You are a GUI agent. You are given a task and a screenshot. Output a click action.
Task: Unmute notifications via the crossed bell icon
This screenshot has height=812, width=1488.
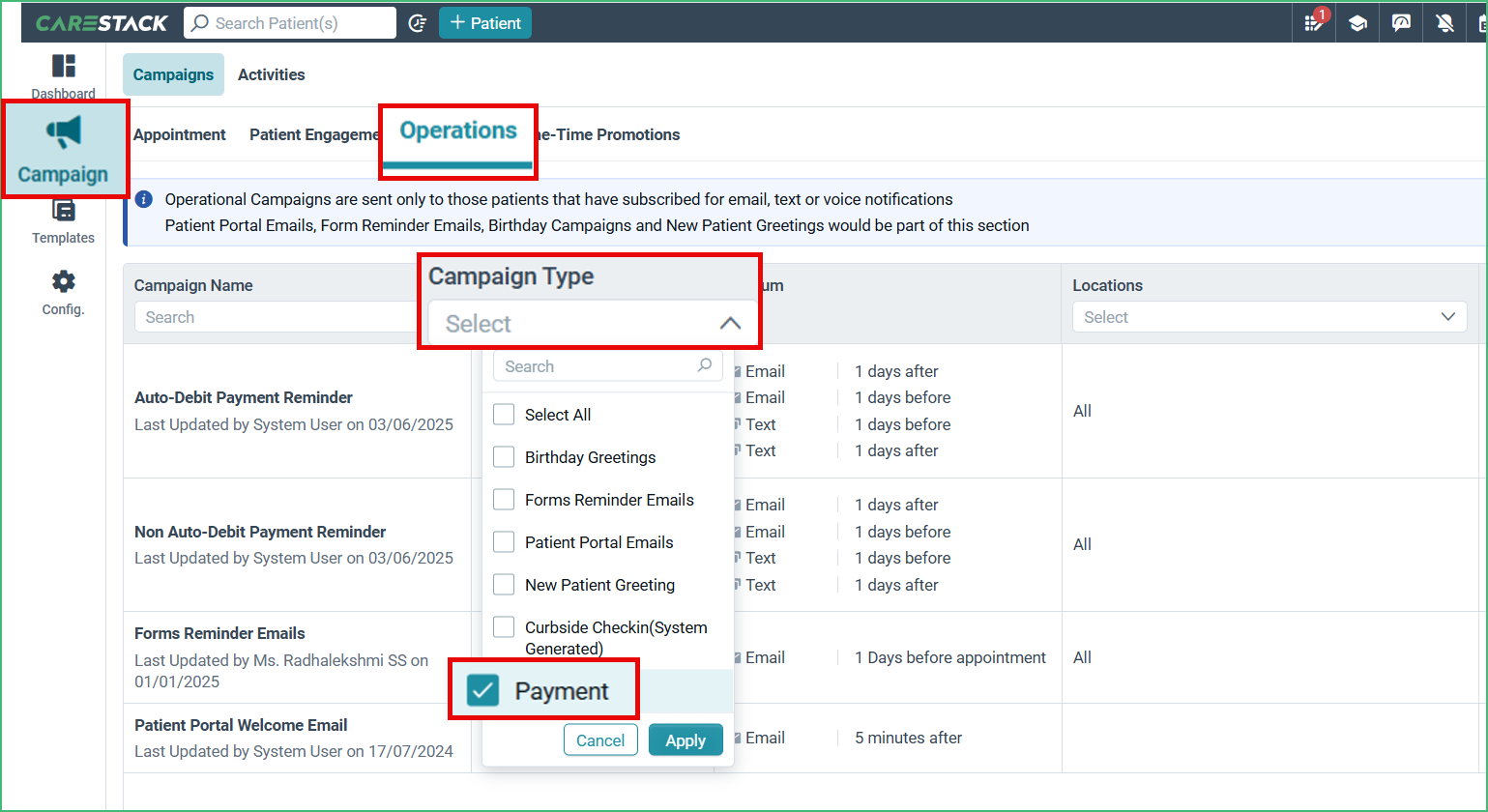(x=1443, y=22)
